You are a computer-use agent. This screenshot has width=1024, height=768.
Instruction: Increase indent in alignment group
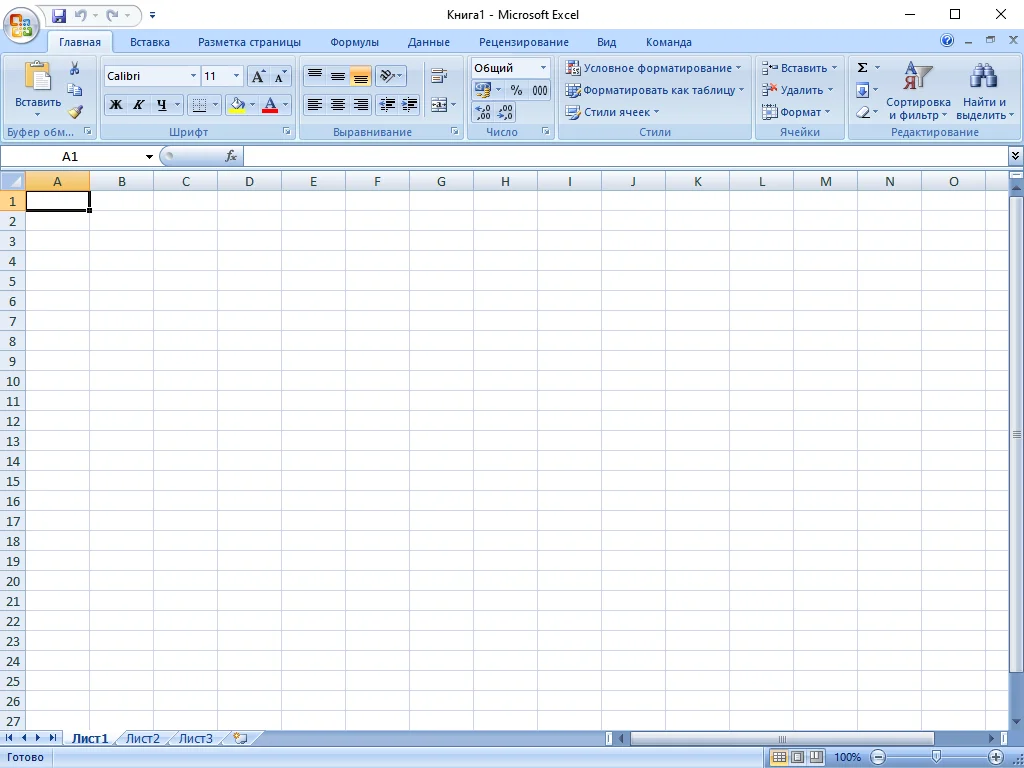point(409,104)
